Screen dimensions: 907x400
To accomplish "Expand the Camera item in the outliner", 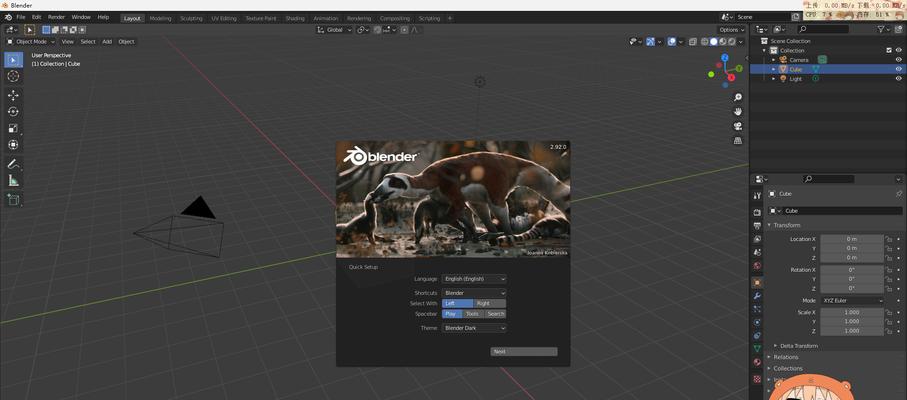I will [x=773, y=60].
